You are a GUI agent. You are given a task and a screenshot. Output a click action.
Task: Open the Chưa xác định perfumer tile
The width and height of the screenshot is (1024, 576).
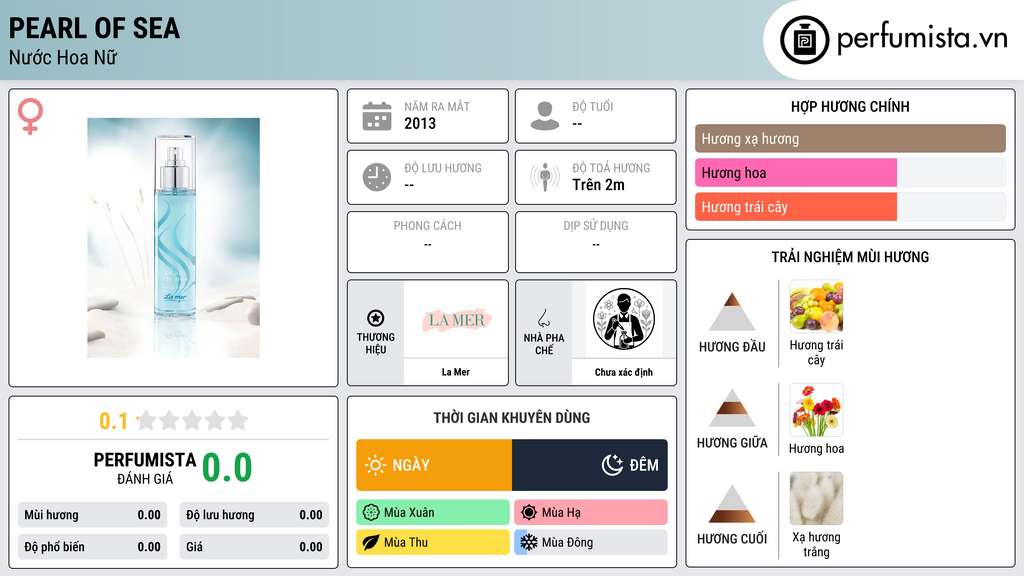pos(624,333)
